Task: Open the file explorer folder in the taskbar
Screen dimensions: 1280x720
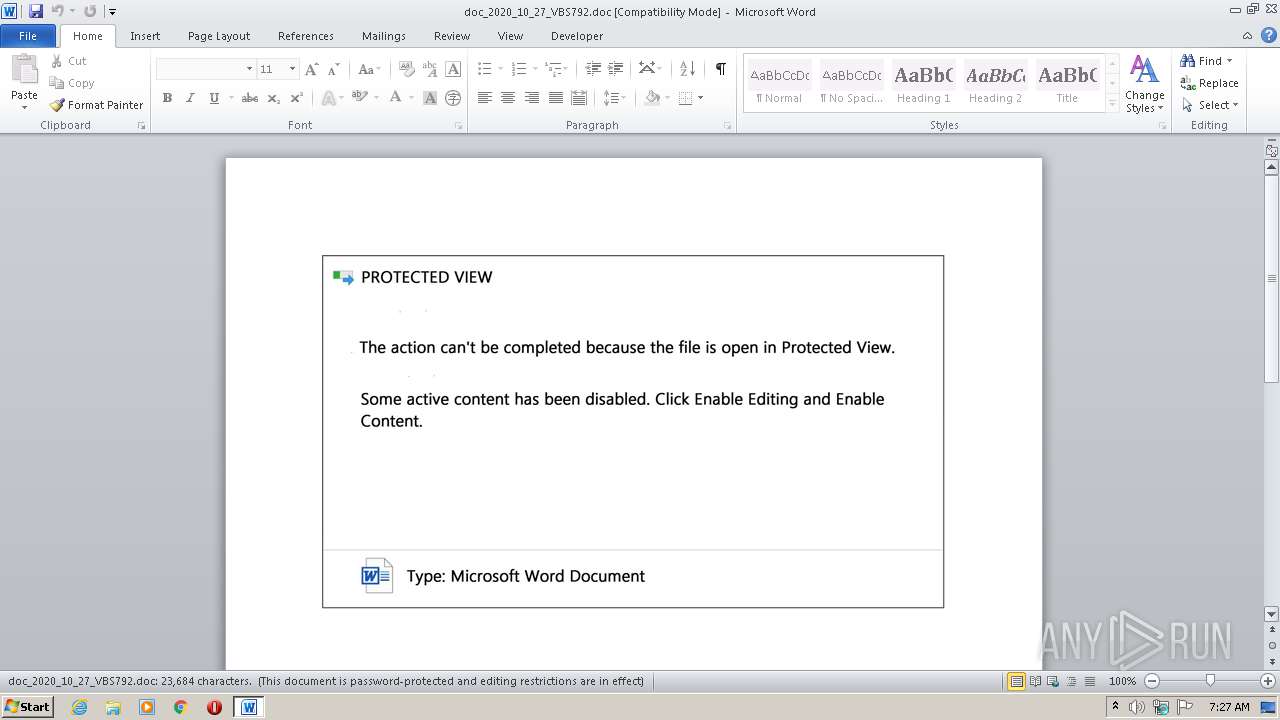Action: tap(113, 707)
